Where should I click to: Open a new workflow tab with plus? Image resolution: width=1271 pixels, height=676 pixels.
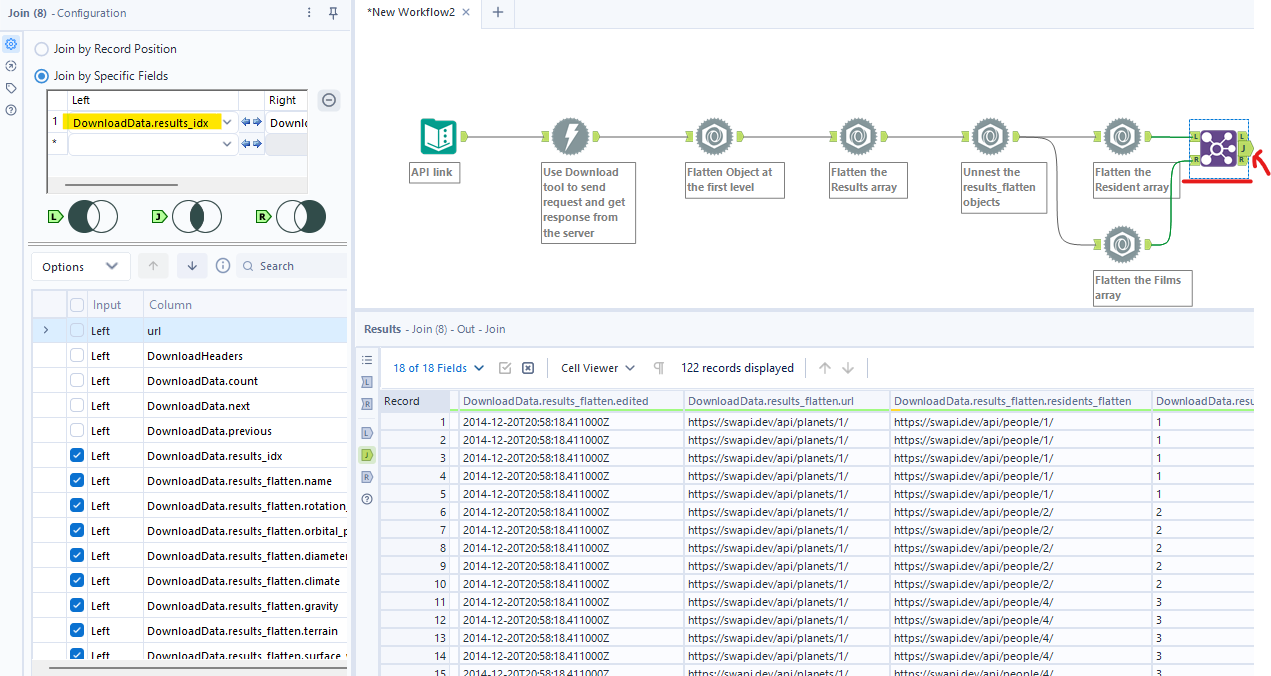pos(497,12)
